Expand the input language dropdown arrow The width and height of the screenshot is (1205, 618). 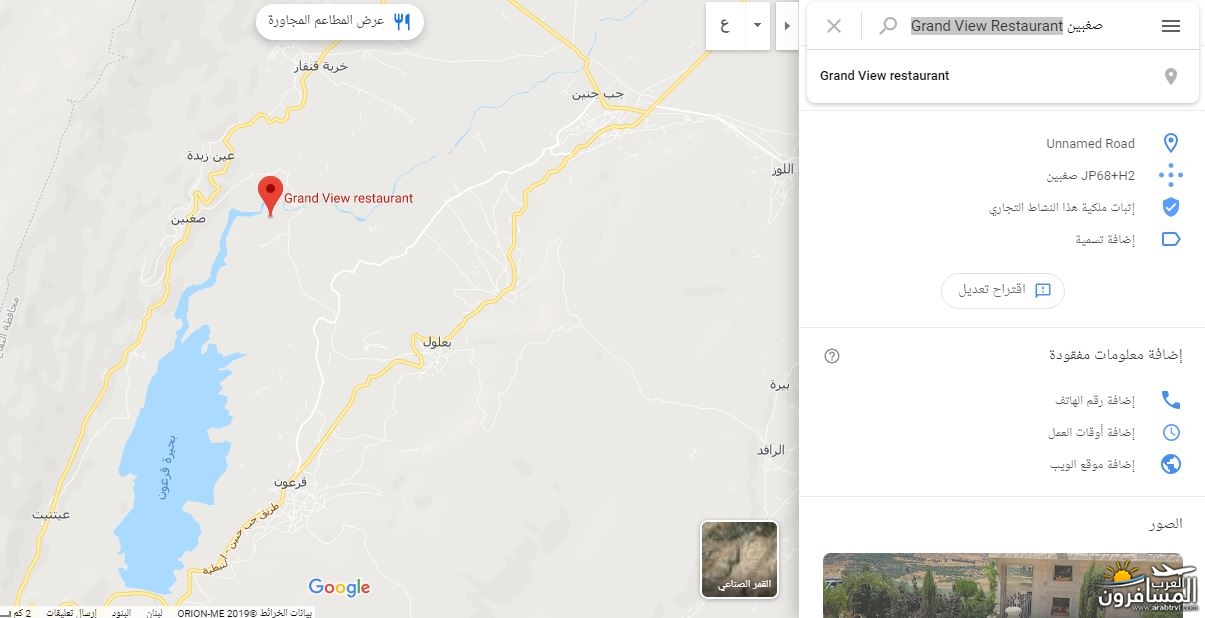(757, 25)
